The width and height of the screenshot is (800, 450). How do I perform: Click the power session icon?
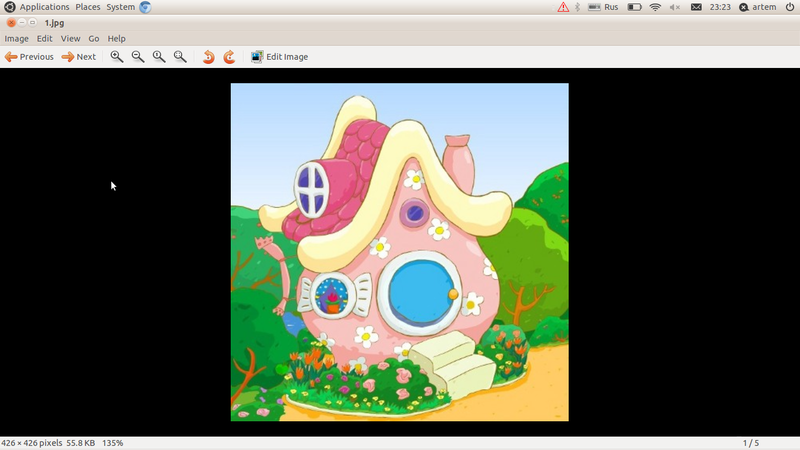pyautogui.click(x=790, y=7)
